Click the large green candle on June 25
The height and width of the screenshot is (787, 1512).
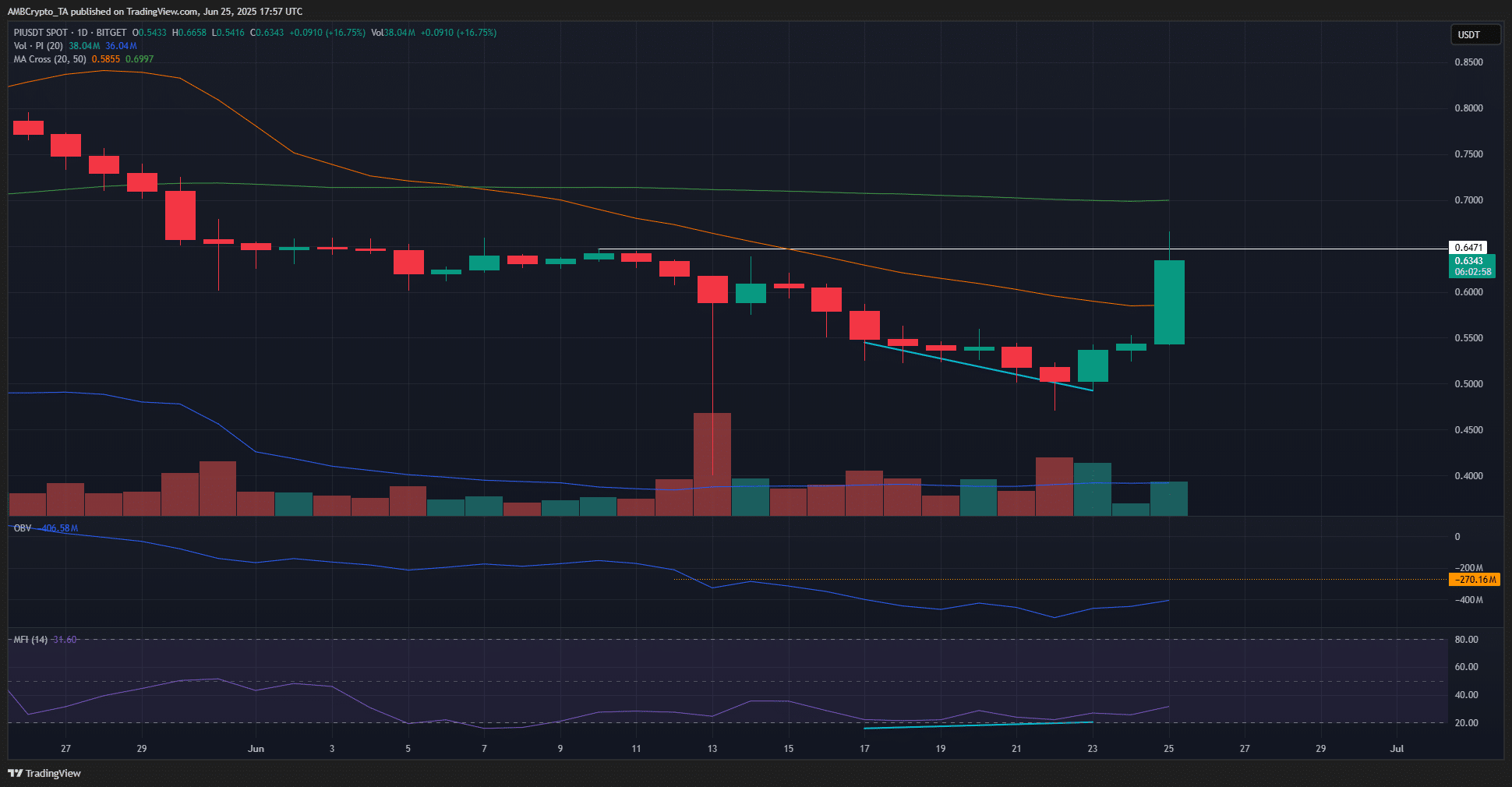click(x=1169, y=302)
